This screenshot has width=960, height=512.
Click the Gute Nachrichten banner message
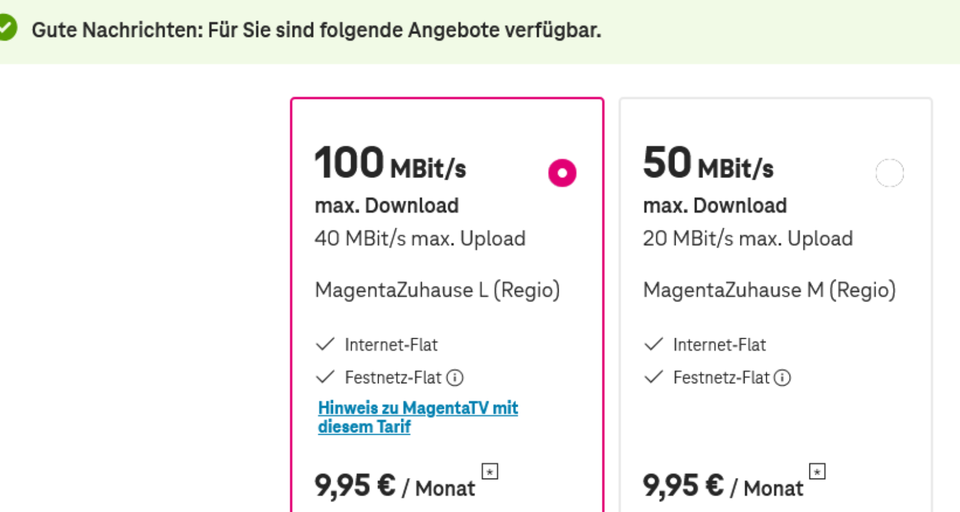point(316,29)
